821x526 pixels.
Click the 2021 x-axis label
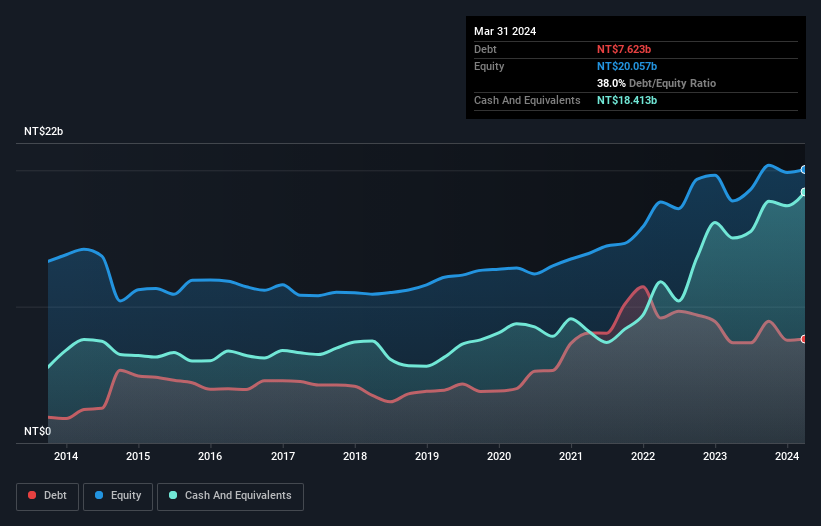coord(571,456)
